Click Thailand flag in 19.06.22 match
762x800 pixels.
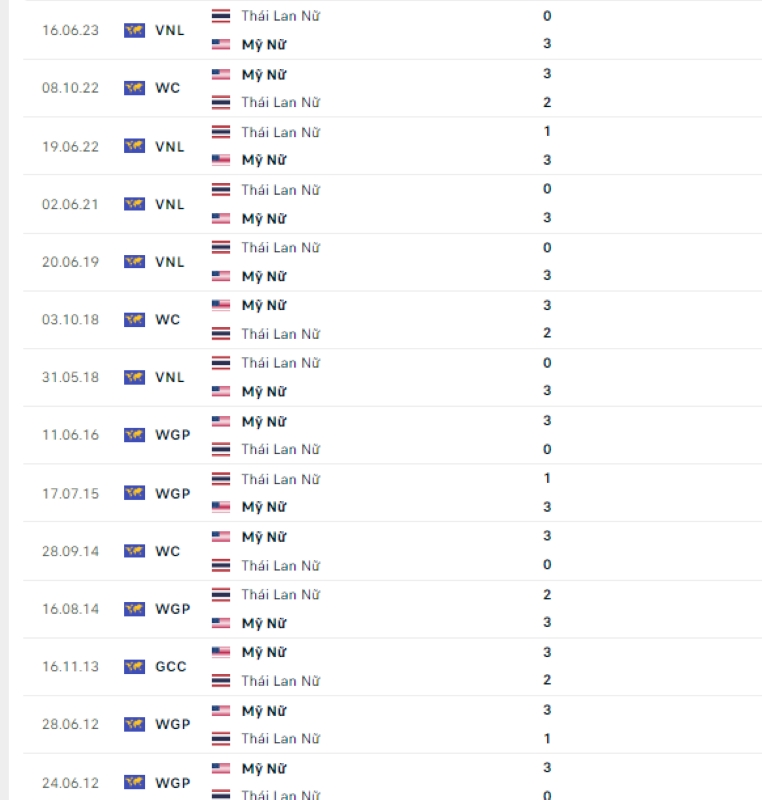[221, 132]
